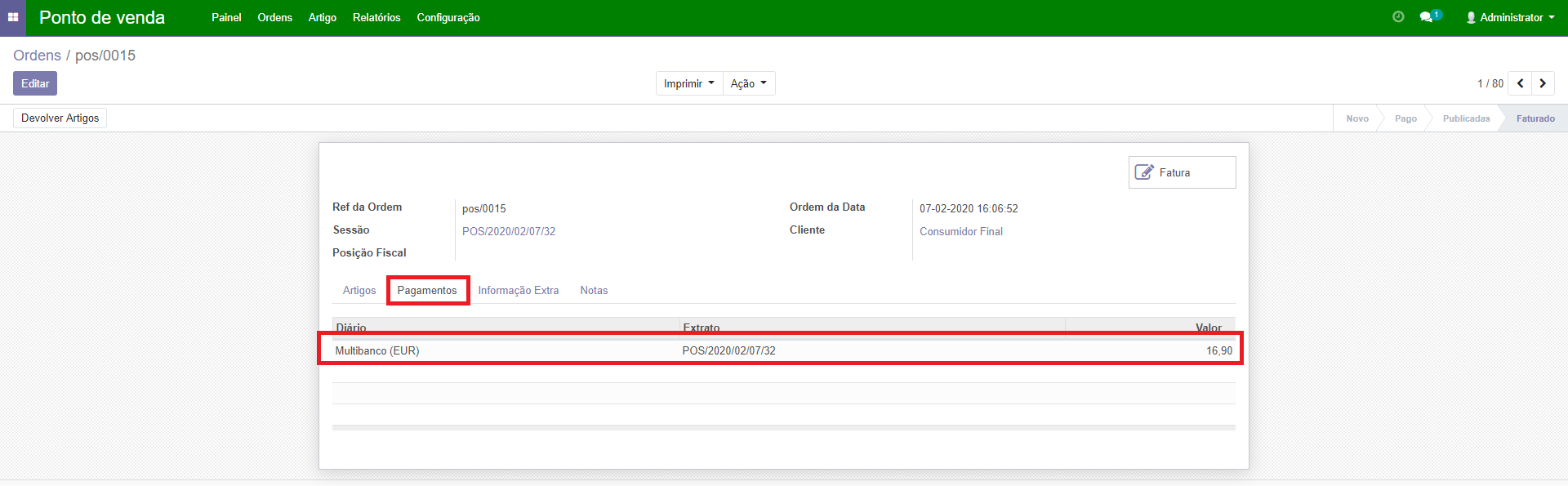Open the Configuração menu
Image resolution: width=1568 pixels, height=486 pixels.
448,17
